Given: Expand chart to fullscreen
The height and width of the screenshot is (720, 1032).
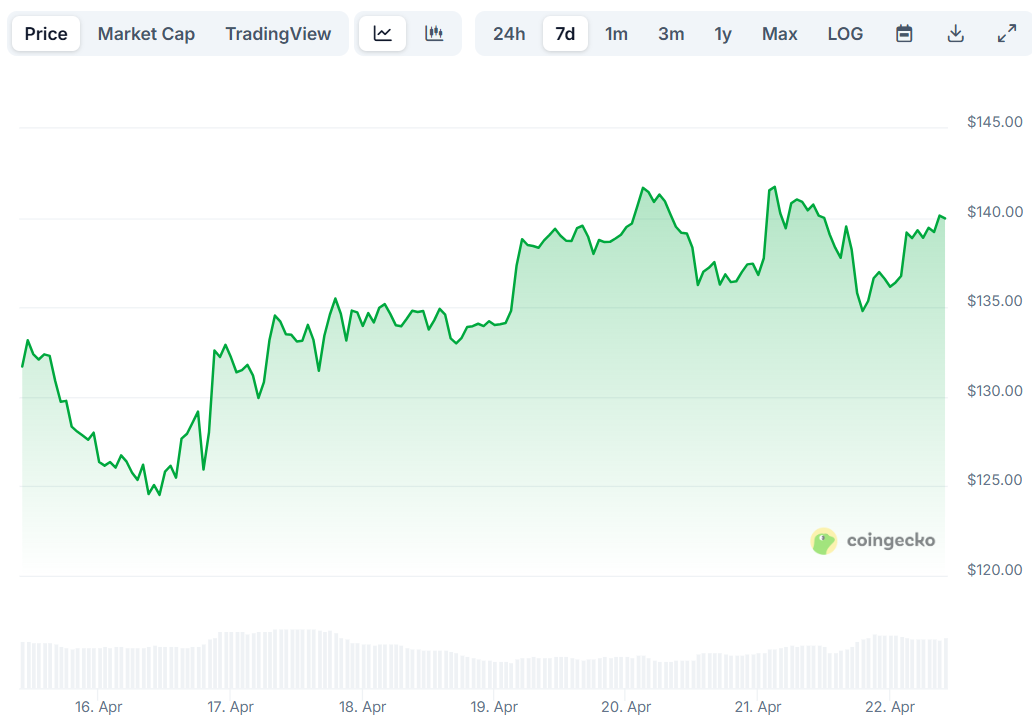Looking at the screenshot, I should 1007,34.
